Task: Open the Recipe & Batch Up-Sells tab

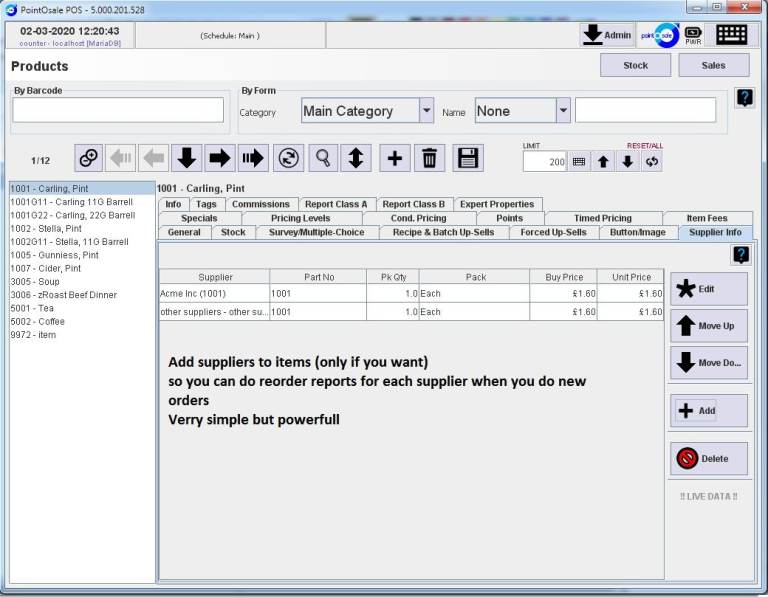Action: coord(444,232)
